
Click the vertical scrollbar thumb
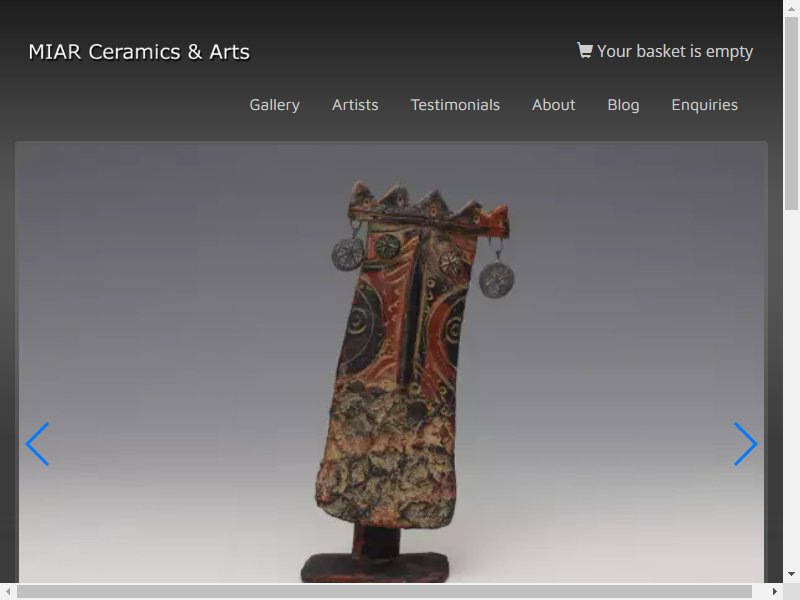click(x=791, y=110)
